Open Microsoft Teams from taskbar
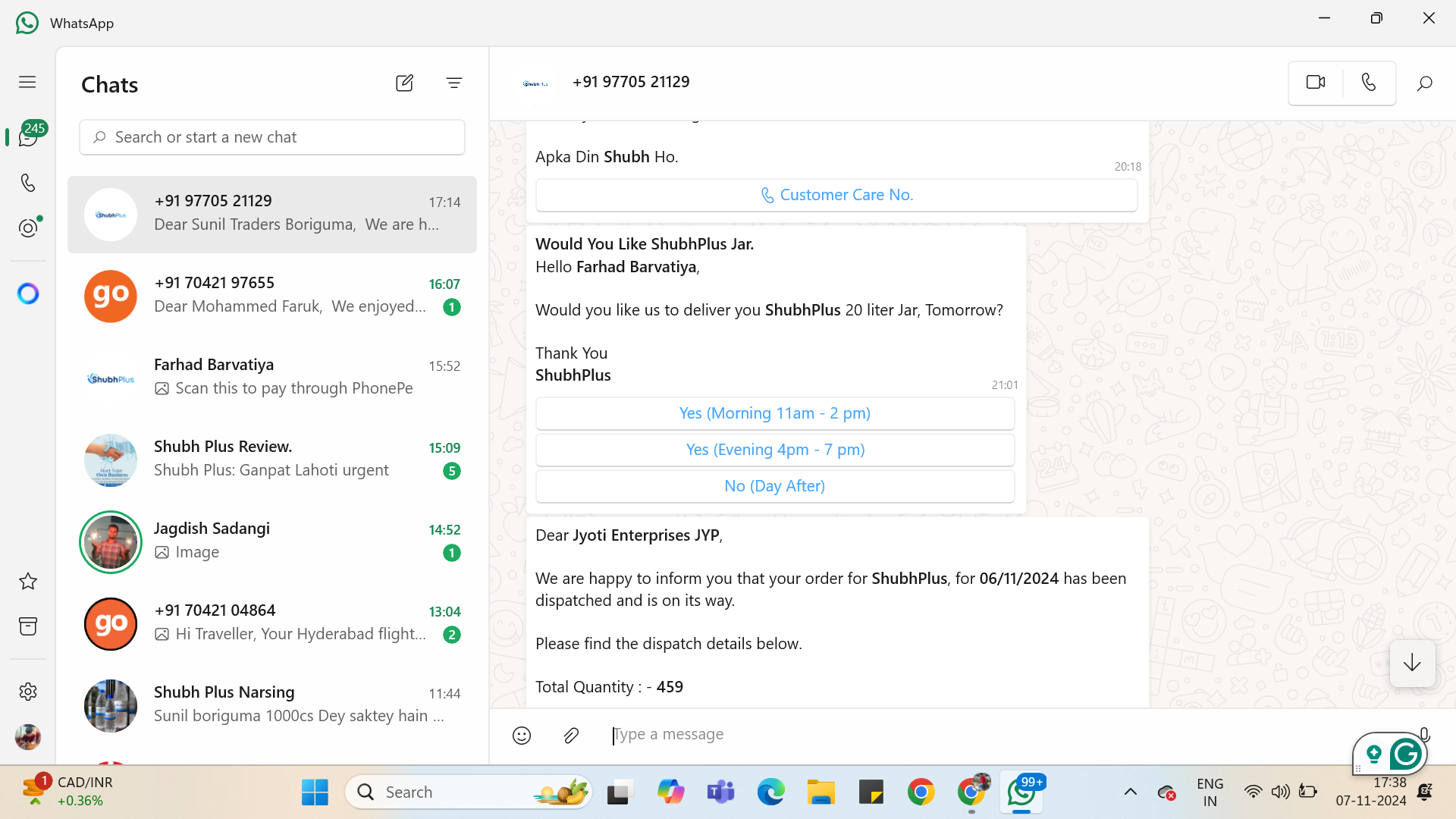 pyautogui.click(x=720, y=792)
